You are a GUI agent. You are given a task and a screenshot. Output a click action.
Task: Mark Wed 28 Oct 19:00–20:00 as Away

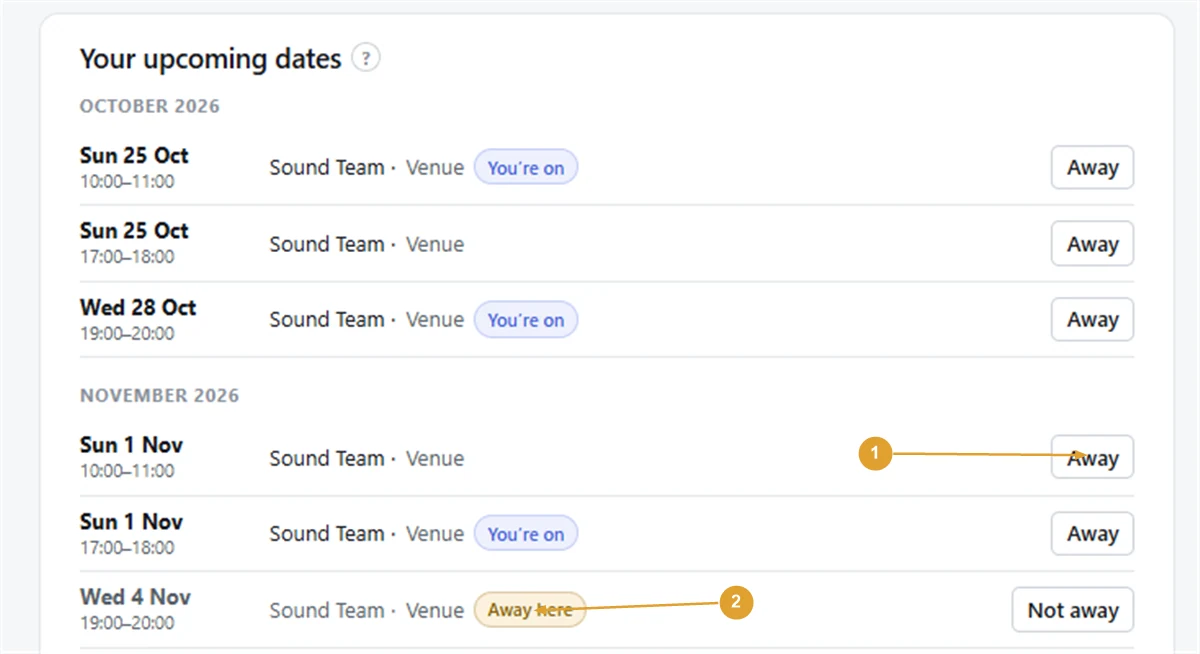click(x=1092, y=320)
